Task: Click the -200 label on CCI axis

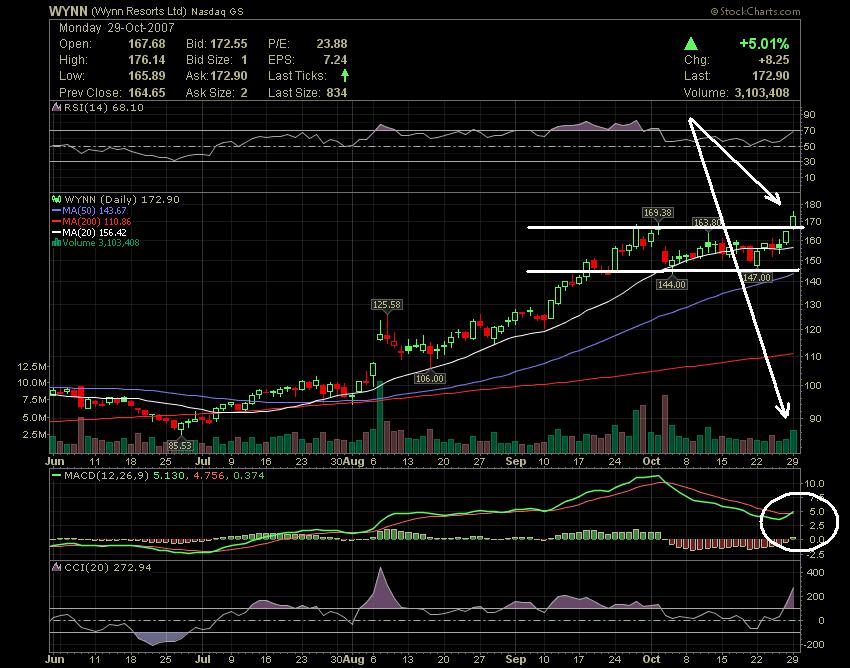Action: pyautogui.click(x=814, y=644)
